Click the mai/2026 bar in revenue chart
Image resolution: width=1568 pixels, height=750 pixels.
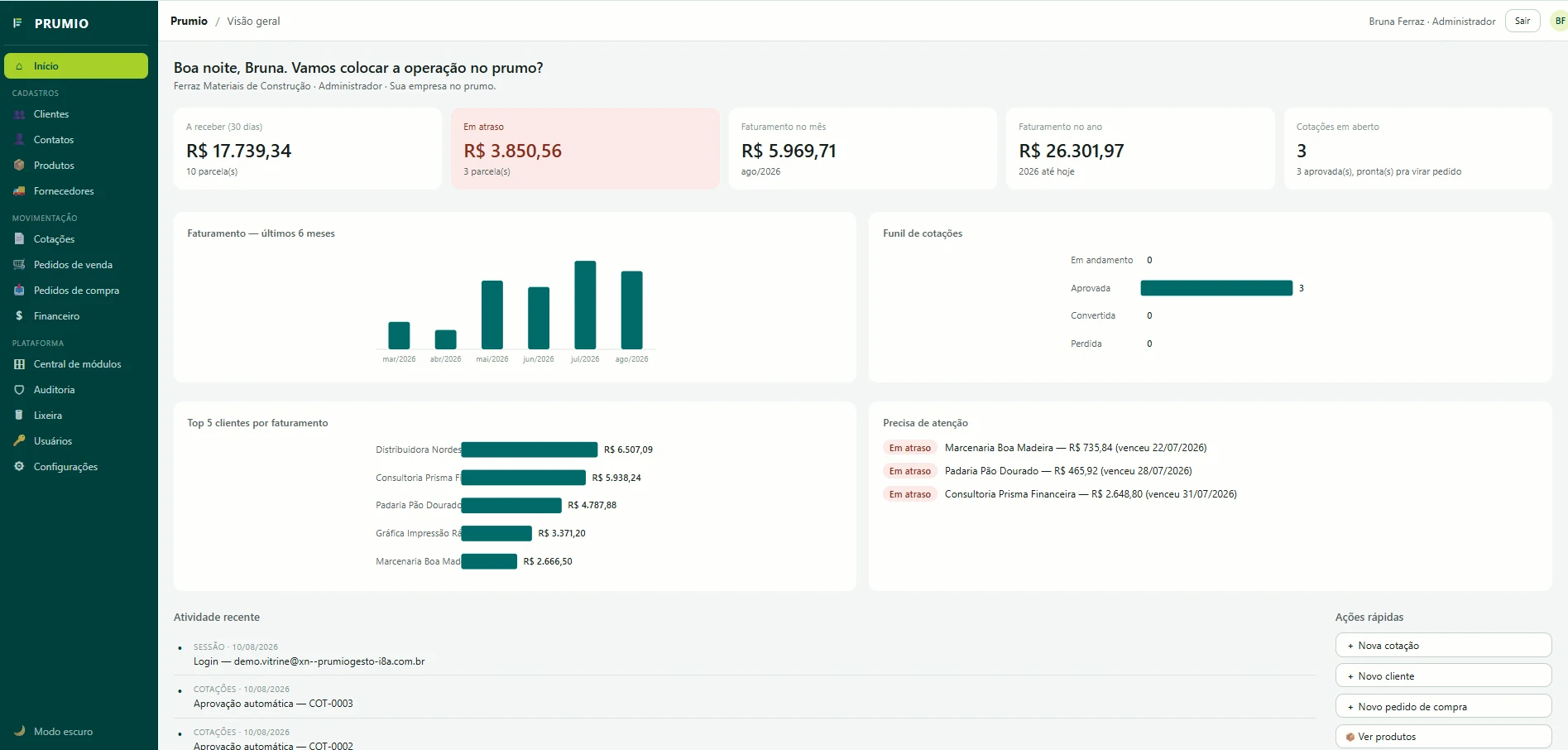(492, 315)
